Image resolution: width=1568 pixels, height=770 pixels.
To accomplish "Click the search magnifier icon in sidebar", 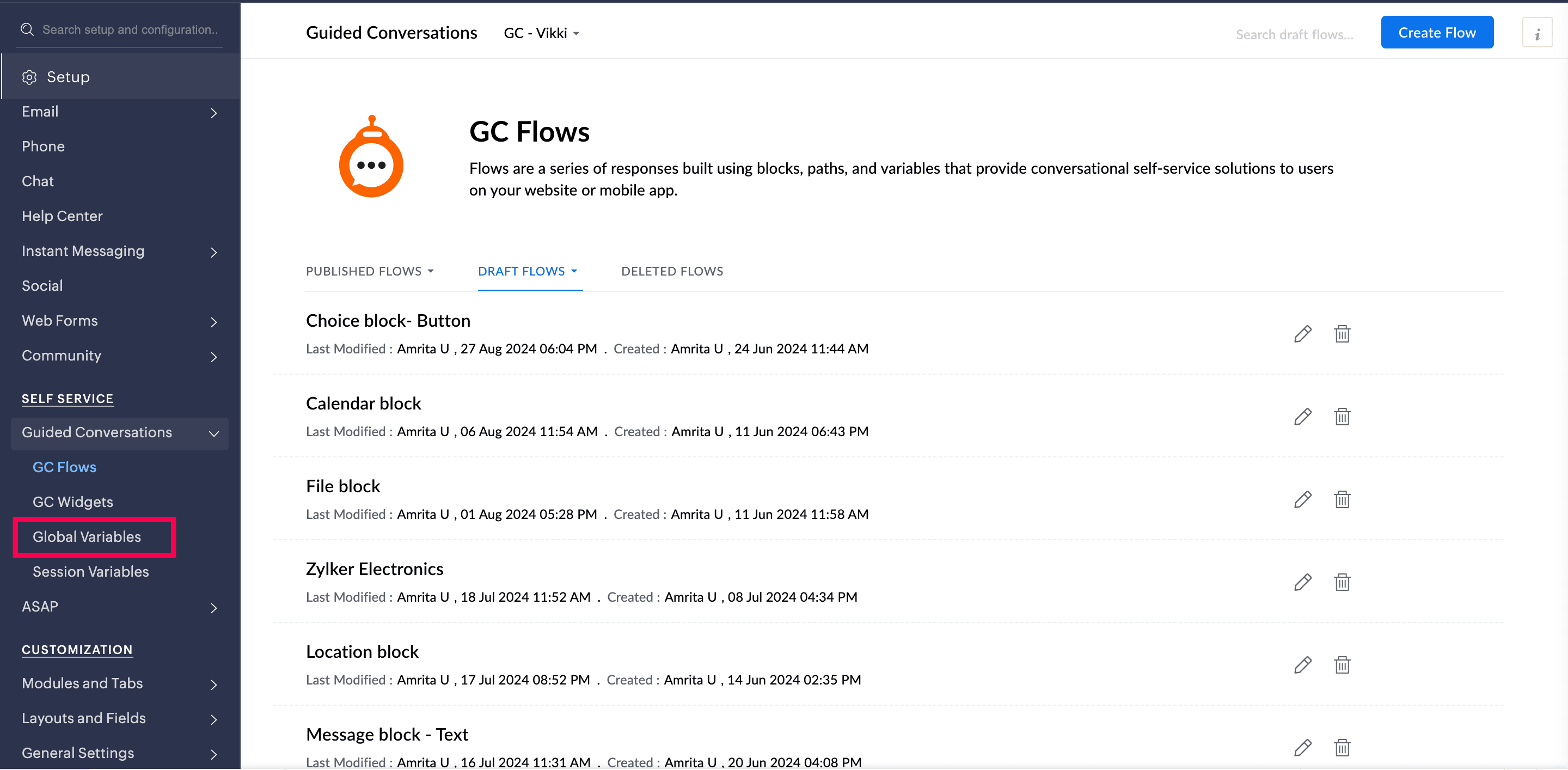I will click(27, 29).
